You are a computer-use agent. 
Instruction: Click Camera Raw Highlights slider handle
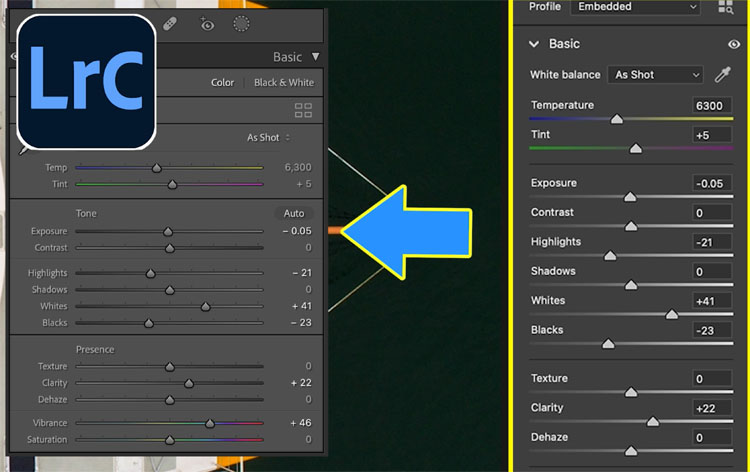tap(610, 255)
